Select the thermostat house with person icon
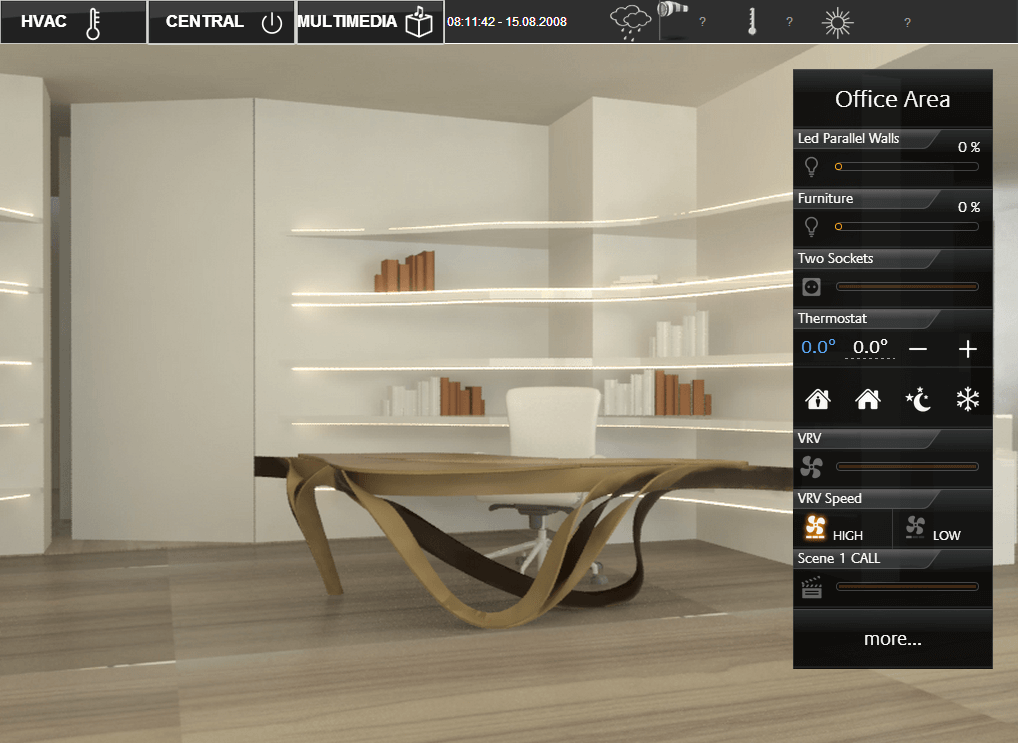Image resolution: width=1018 pixels, height=743 pixels. (818, 400)
